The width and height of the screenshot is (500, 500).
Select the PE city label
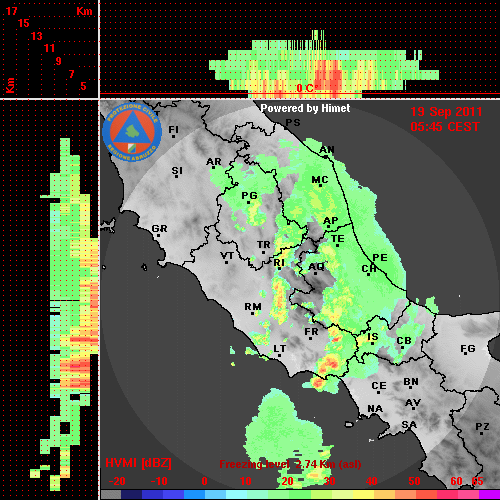pos(380,258)
